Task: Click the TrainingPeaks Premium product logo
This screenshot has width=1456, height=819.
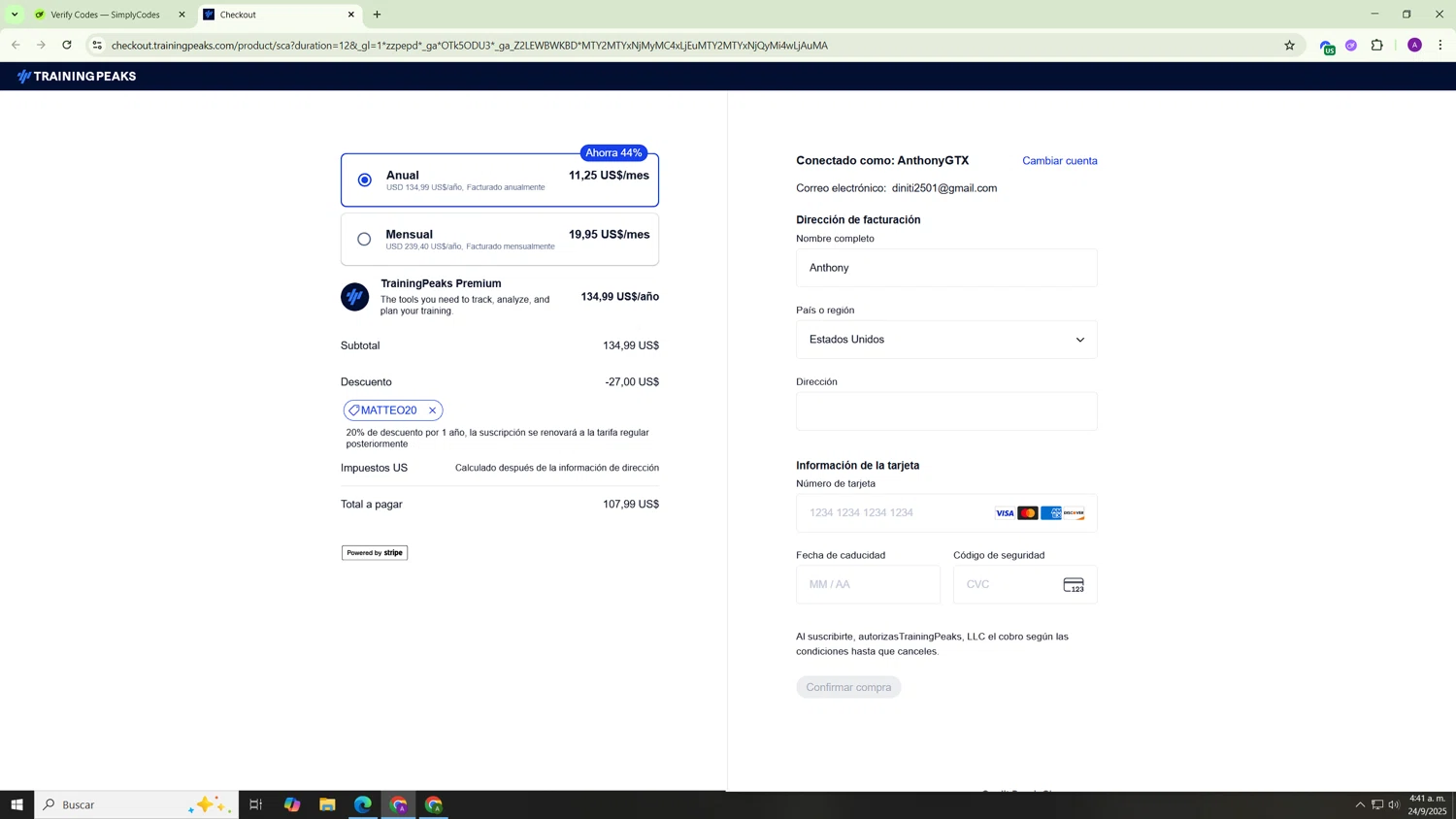Action: [x=355, y=297]
